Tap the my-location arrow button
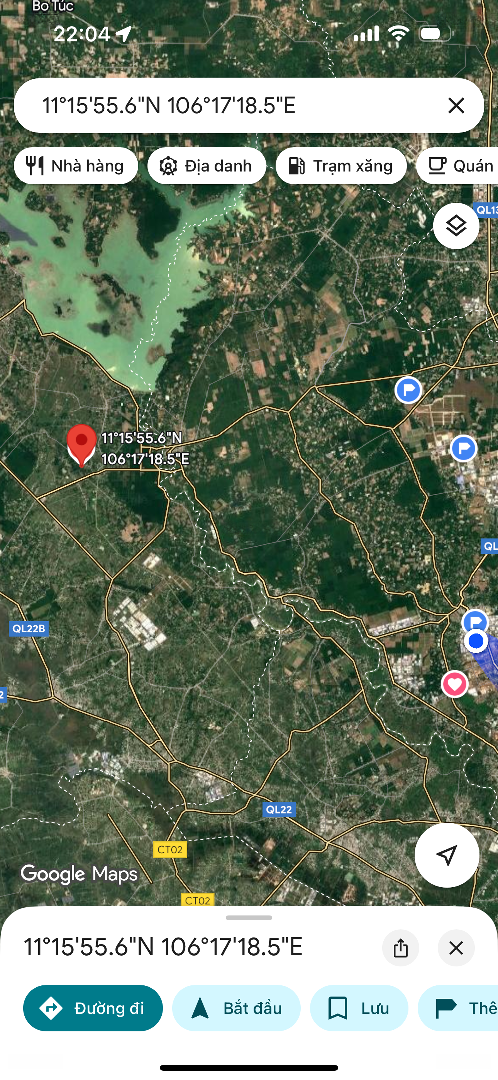The width and height of the screenshot is (498, 1080). point(447,855)
